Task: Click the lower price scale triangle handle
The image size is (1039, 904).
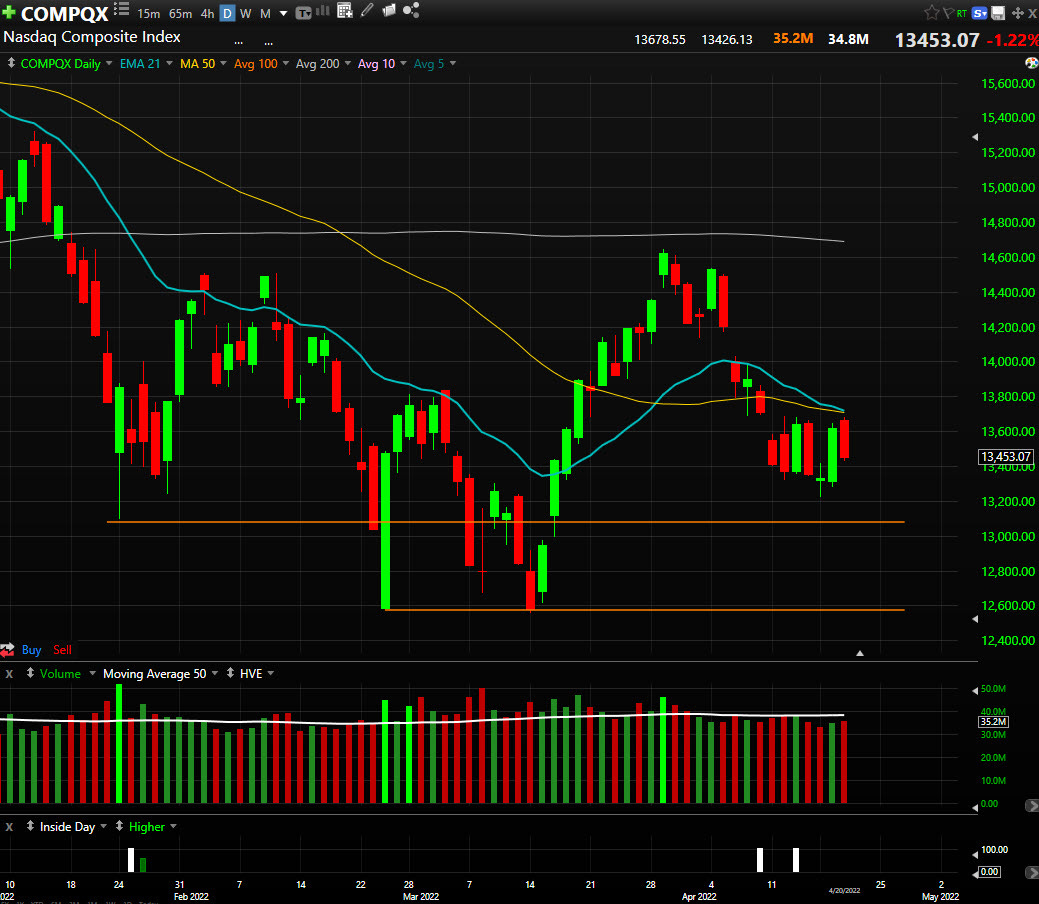Action: pyautogui.click(x=975, y=618)
